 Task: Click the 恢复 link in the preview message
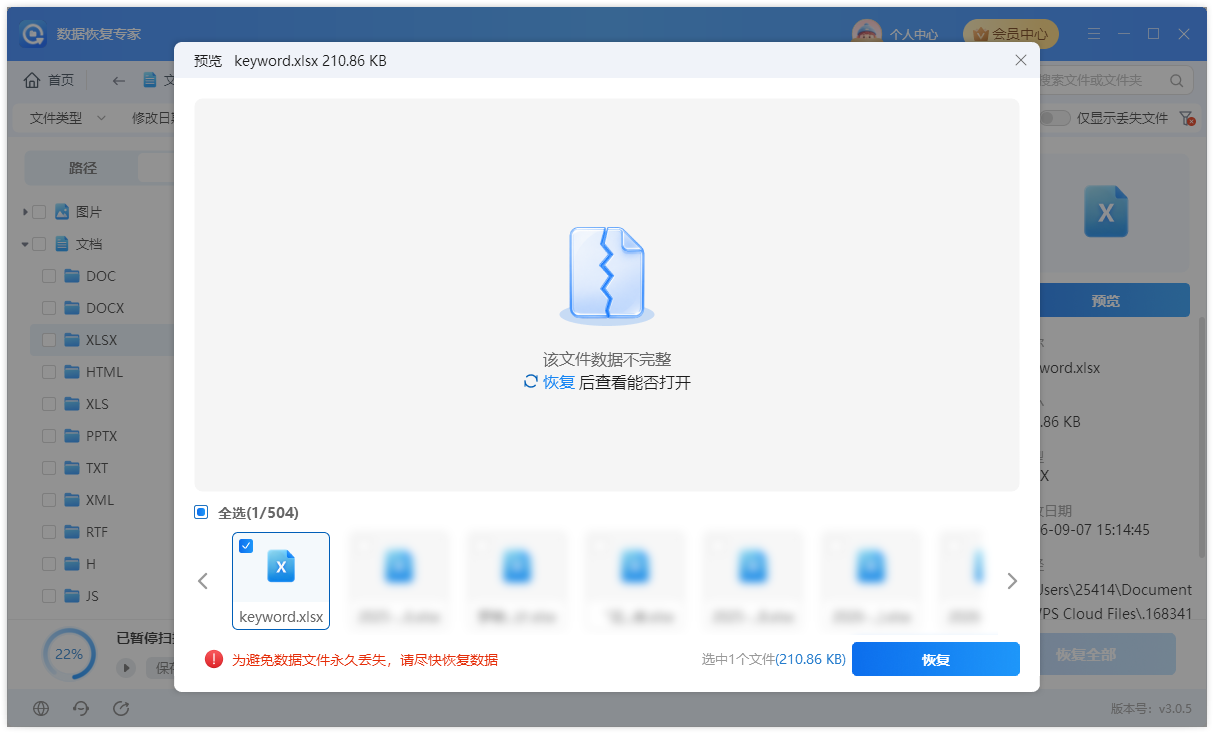(559, 382)
